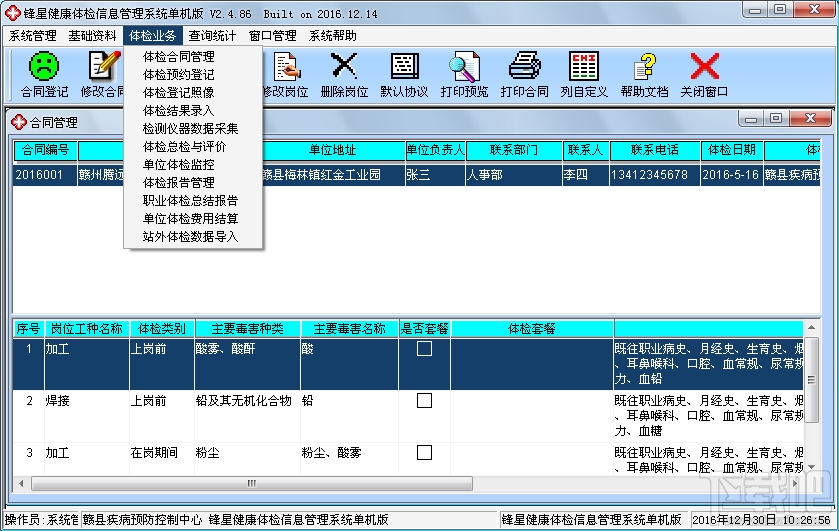Open the 系统管理 menu
The width and height of the screenshot is (839, 531).
point(33,36)
